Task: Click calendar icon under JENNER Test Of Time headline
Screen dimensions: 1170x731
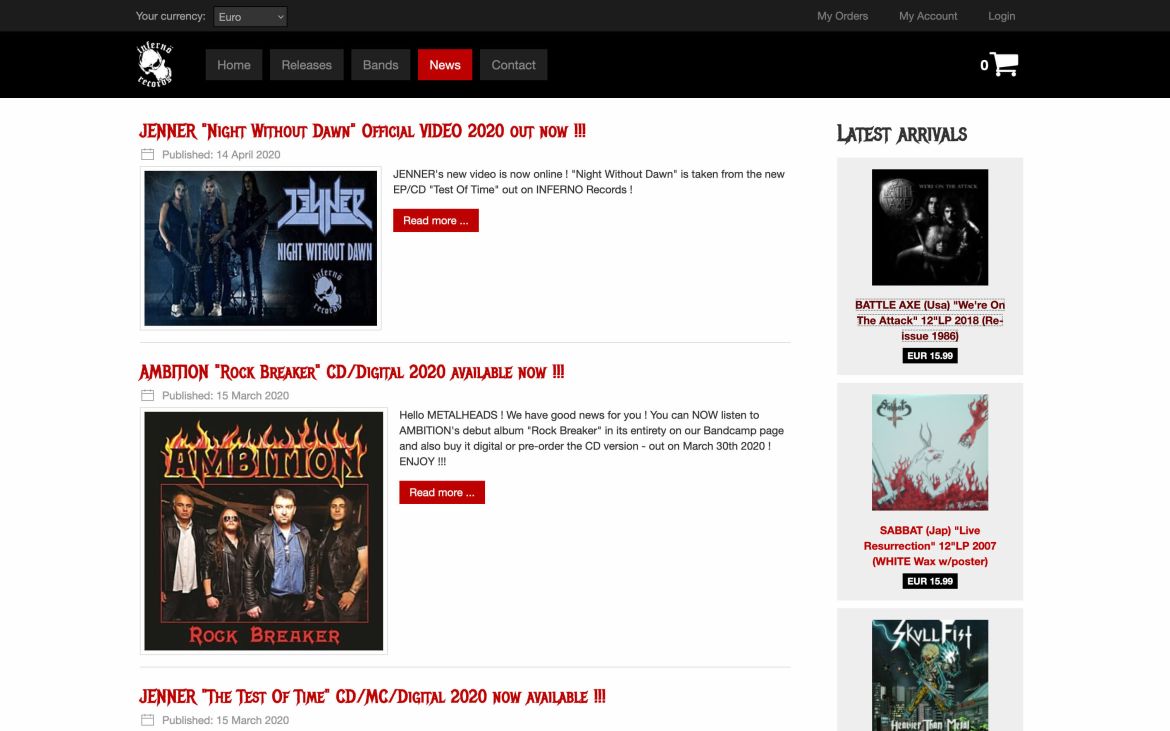Action: 148,720
